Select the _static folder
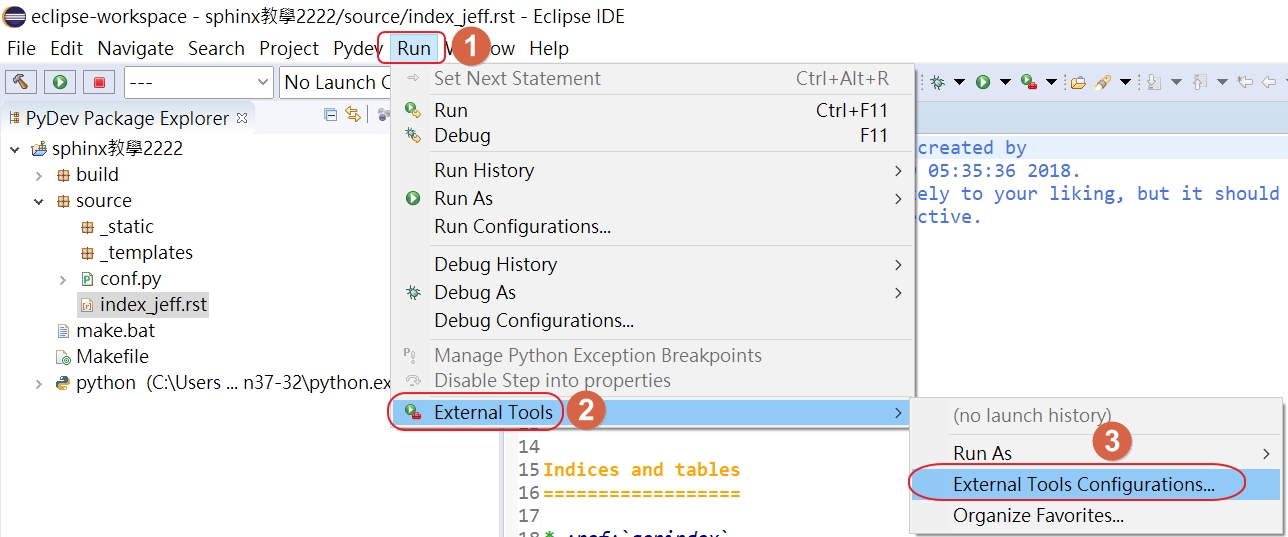 click(x=117, y=227)
